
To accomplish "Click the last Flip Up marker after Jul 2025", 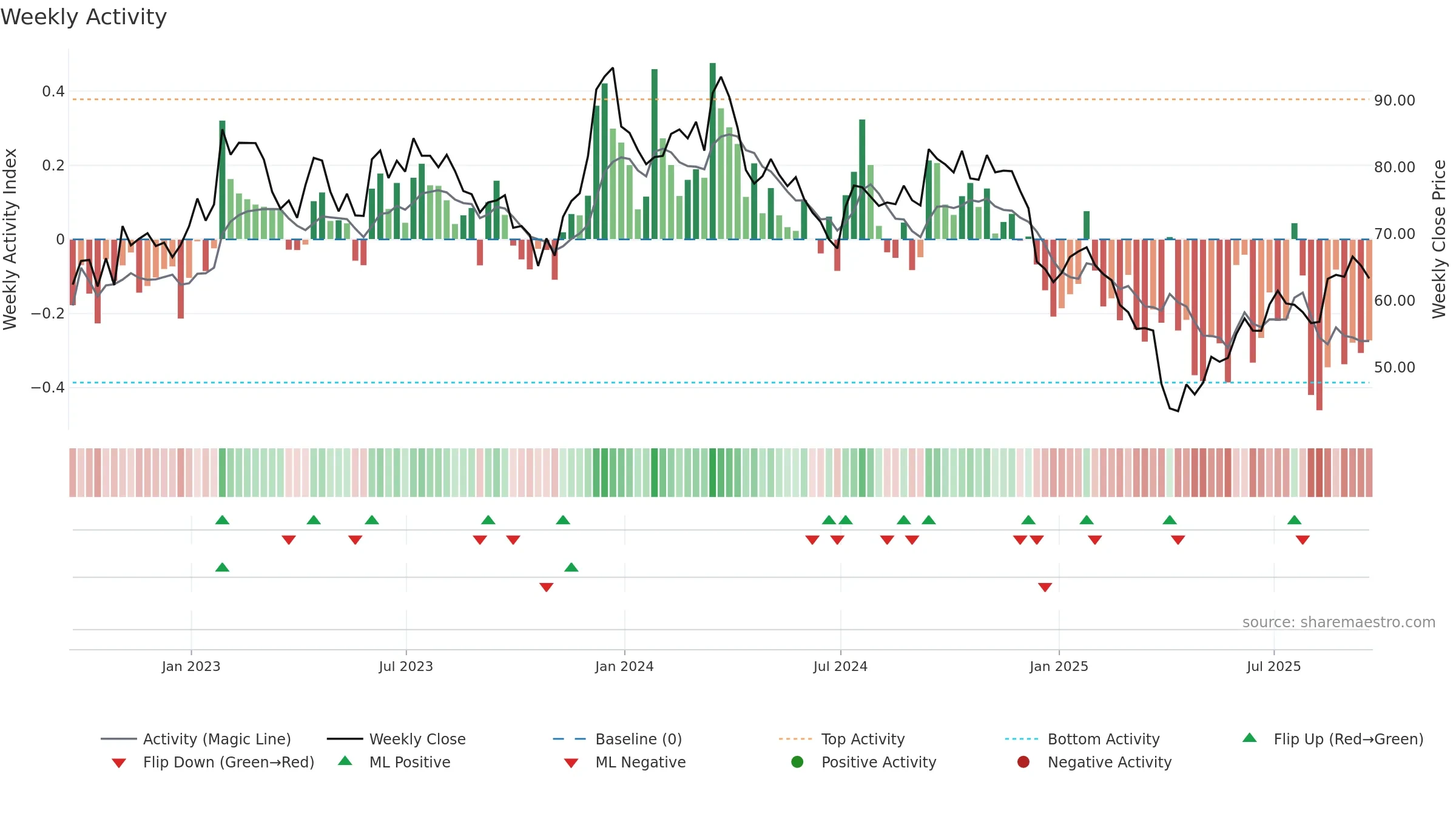I will 1294,520.
